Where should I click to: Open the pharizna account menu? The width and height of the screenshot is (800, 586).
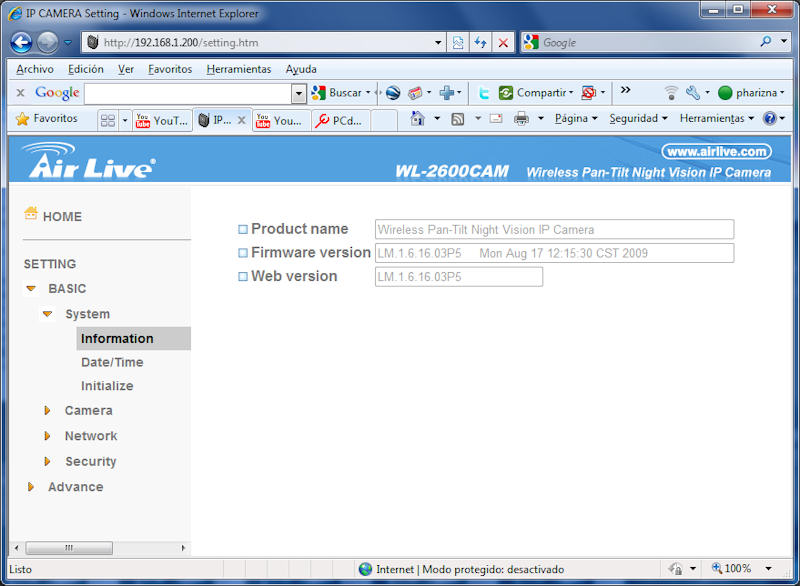[751, 93]
